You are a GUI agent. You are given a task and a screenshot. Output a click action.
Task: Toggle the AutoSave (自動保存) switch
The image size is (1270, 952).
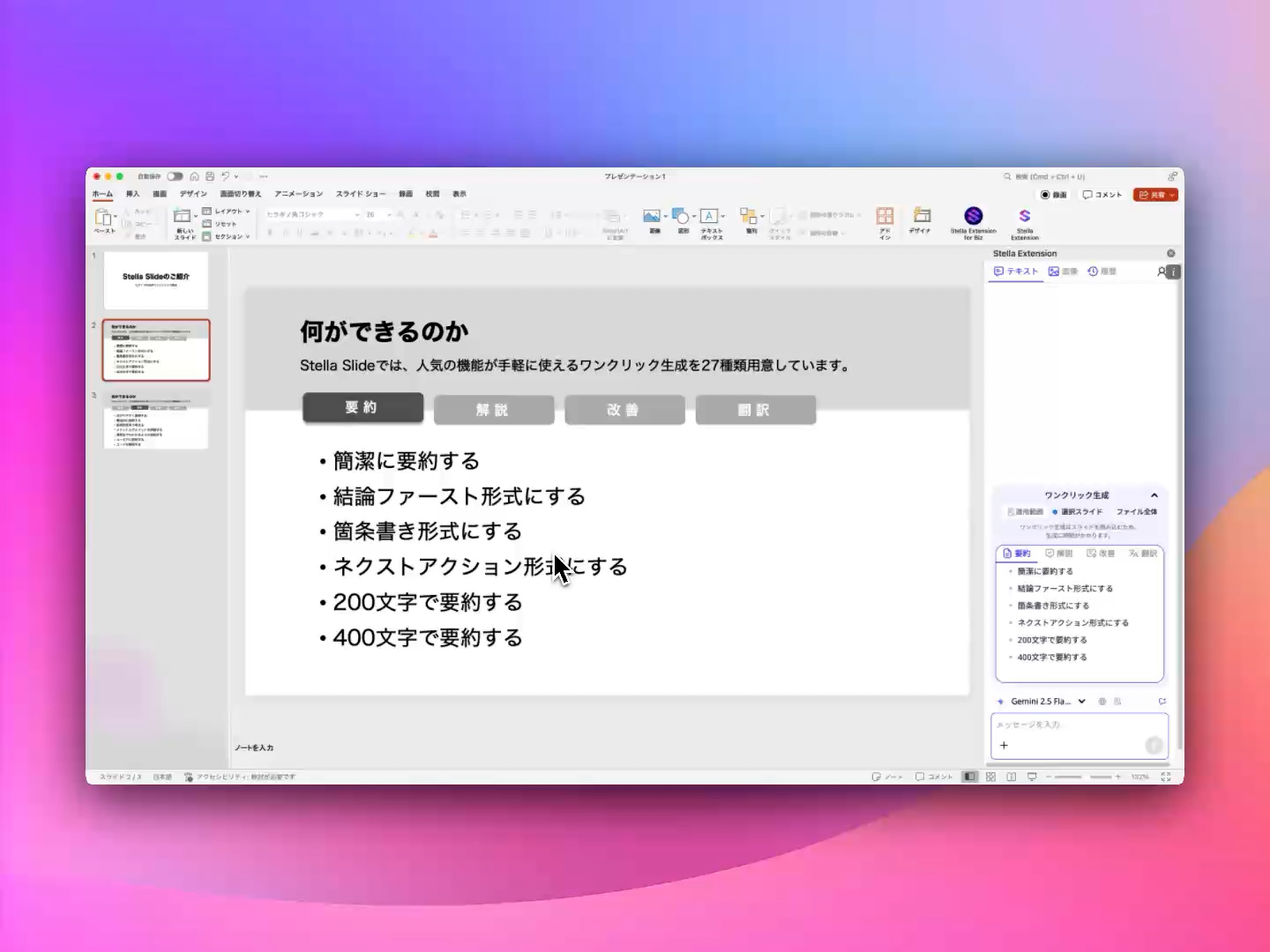pos(176,176)
